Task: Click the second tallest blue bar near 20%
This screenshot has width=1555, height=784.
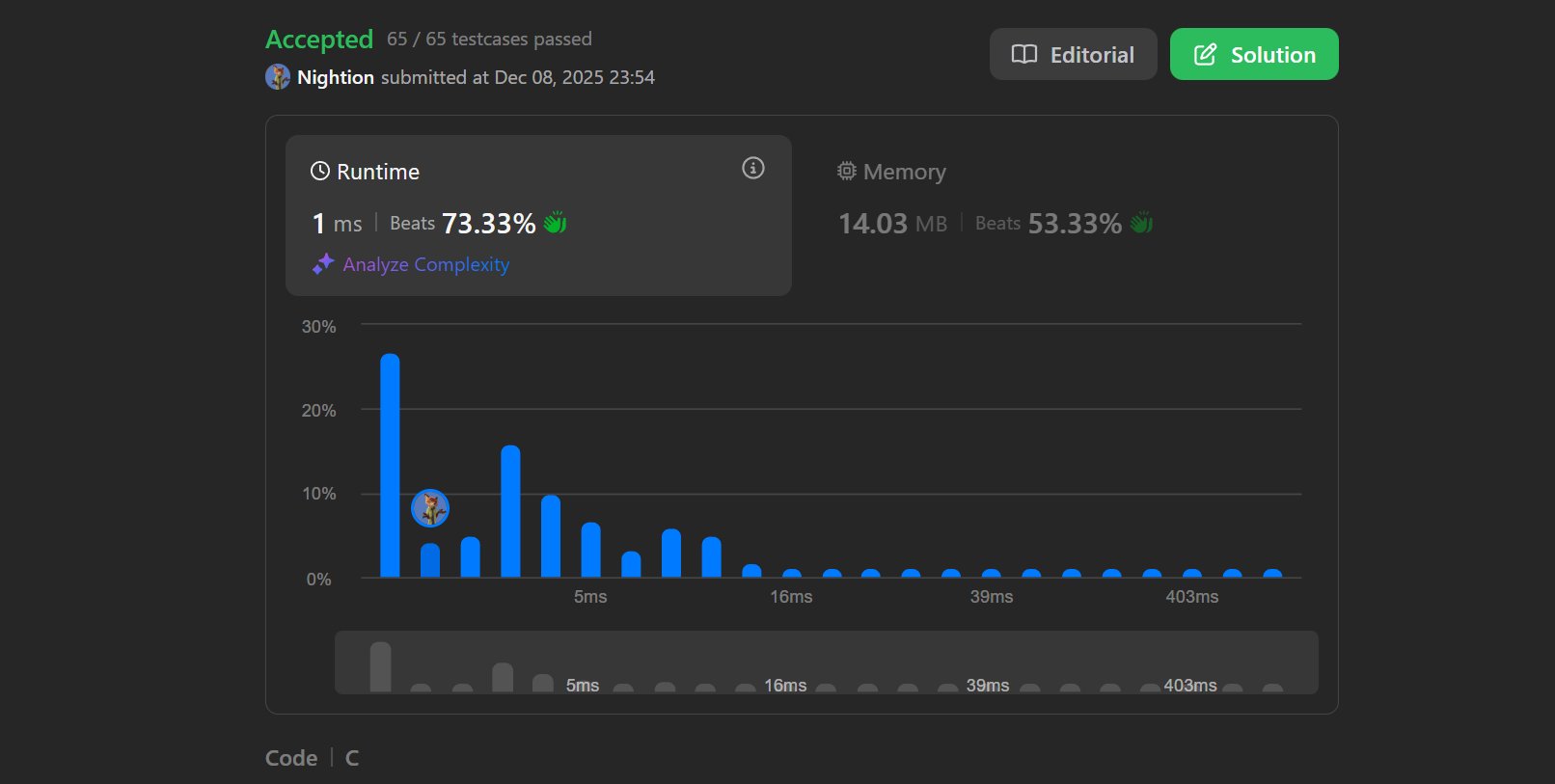Action: click(x=510, y=511)
